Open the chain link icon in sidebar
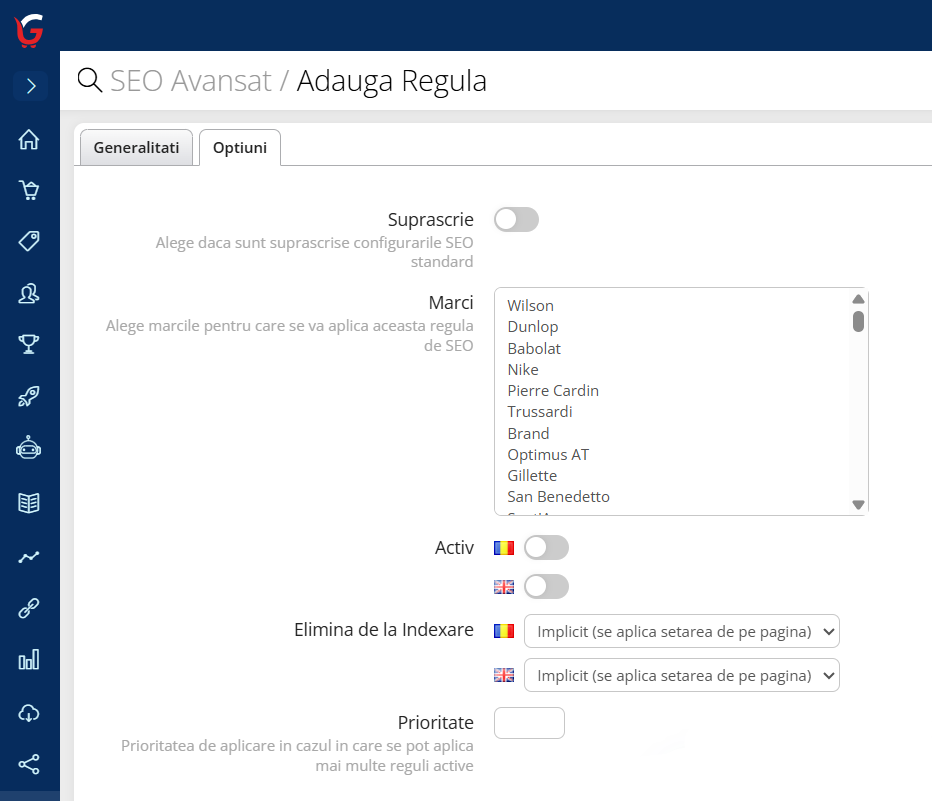 pos(29,608)
